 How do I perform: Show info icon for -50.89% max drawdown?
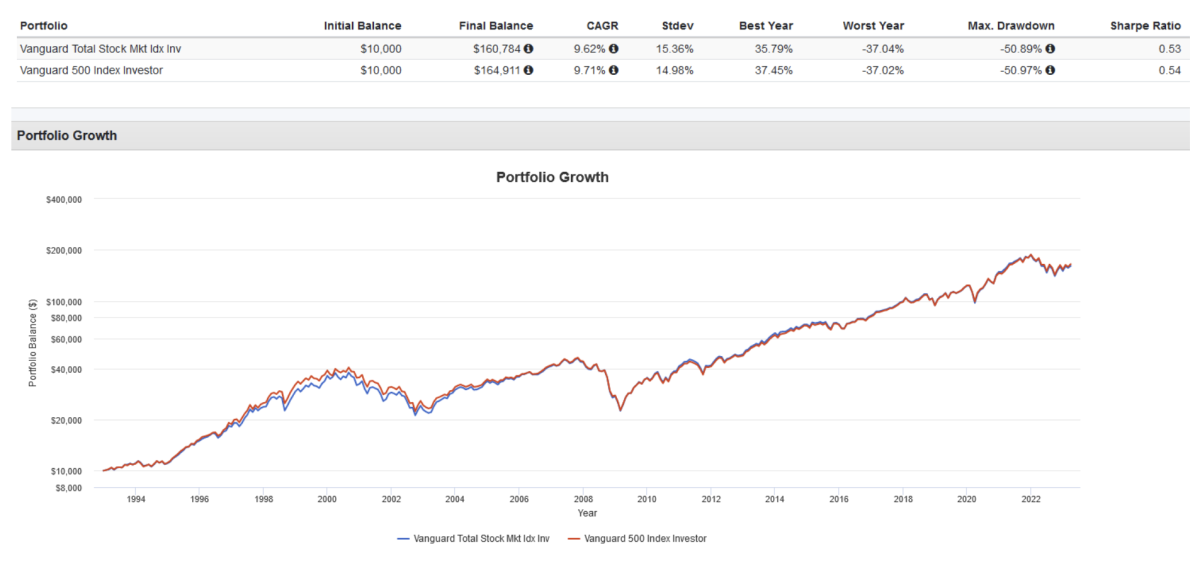point(1050,48)
